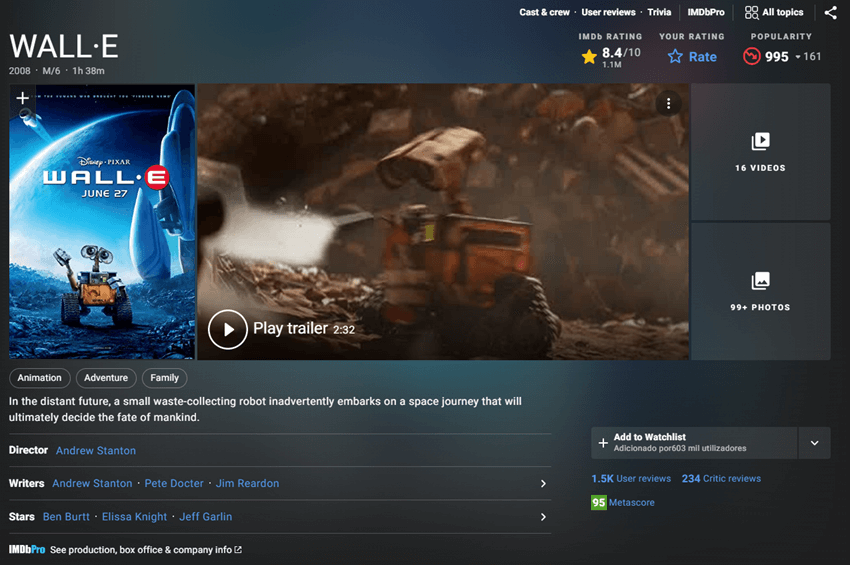Click the yellow IMDb rating star
Screen dimensions: 850x565
click(589, 56)
